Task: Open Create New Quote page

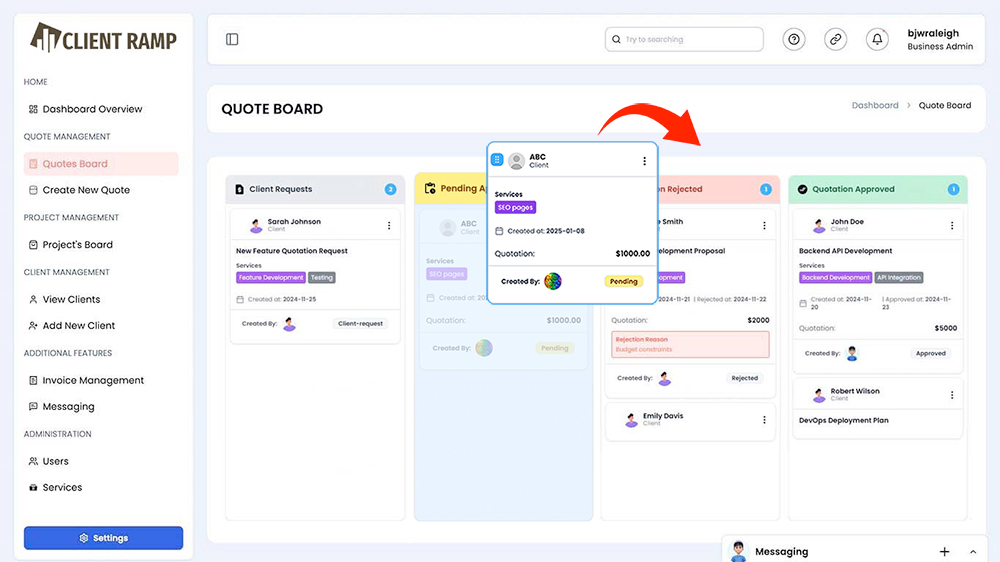Action: tap(79, 190)
